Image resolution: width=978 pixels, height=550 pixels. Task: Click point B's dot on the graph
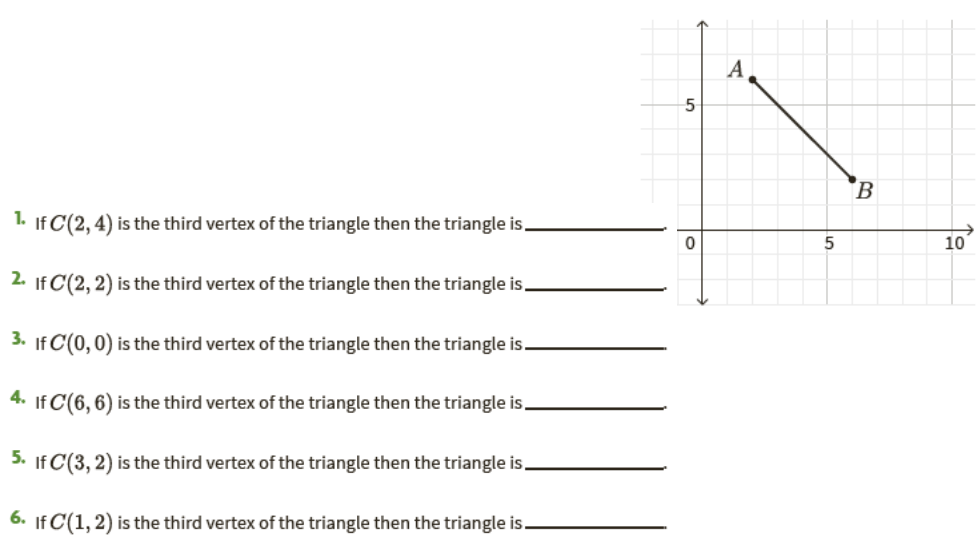[x=852, y=179]
